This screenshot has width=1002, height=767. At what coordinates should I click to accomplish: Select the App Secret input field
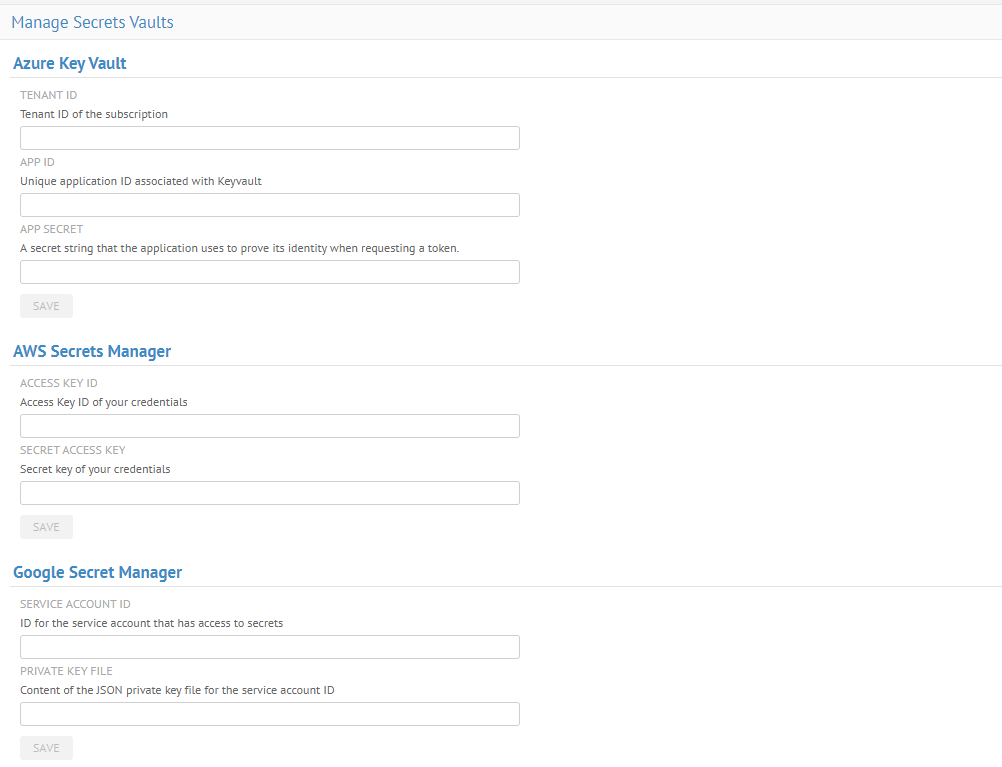270,272
